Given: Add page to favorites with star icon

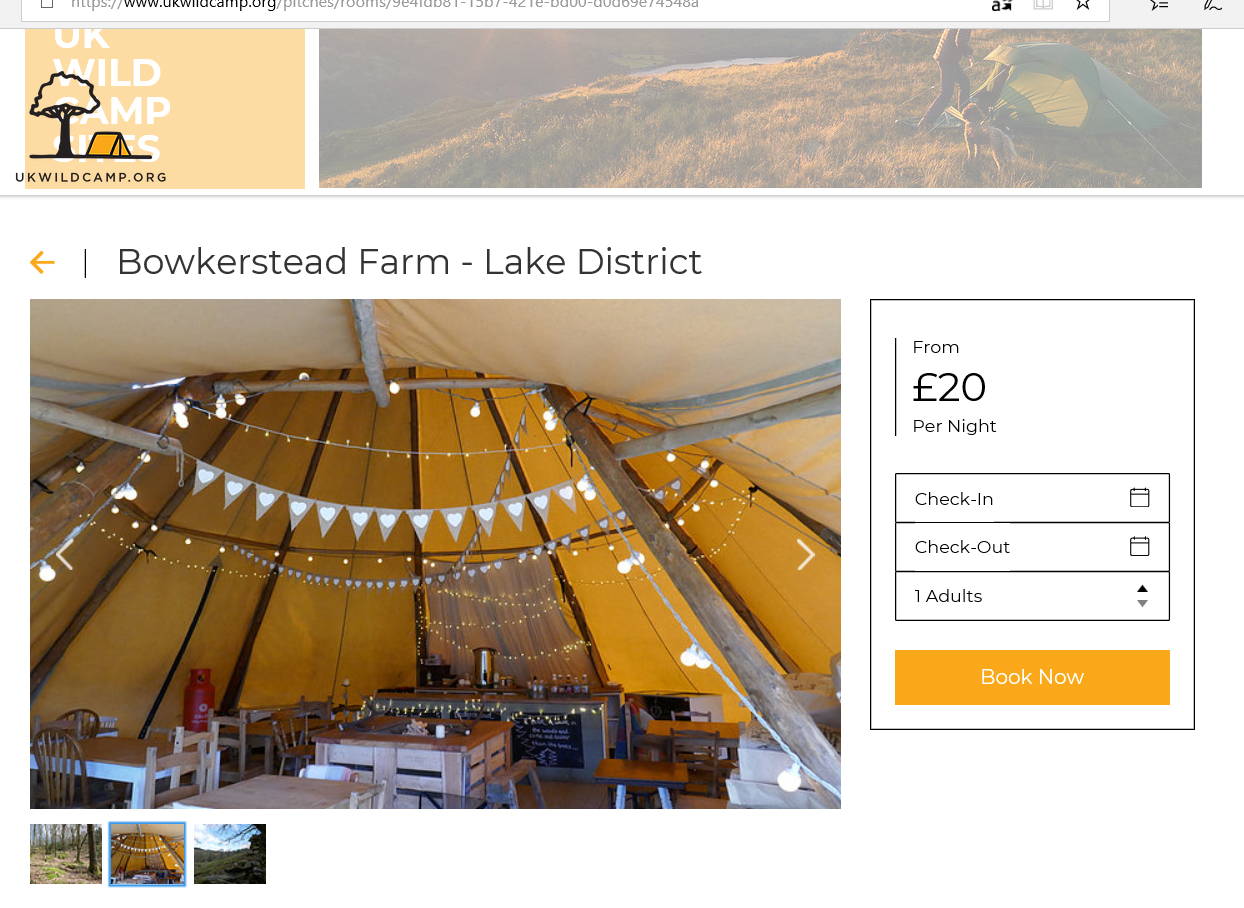Looking at the screenshot, I should point(1083,5).
